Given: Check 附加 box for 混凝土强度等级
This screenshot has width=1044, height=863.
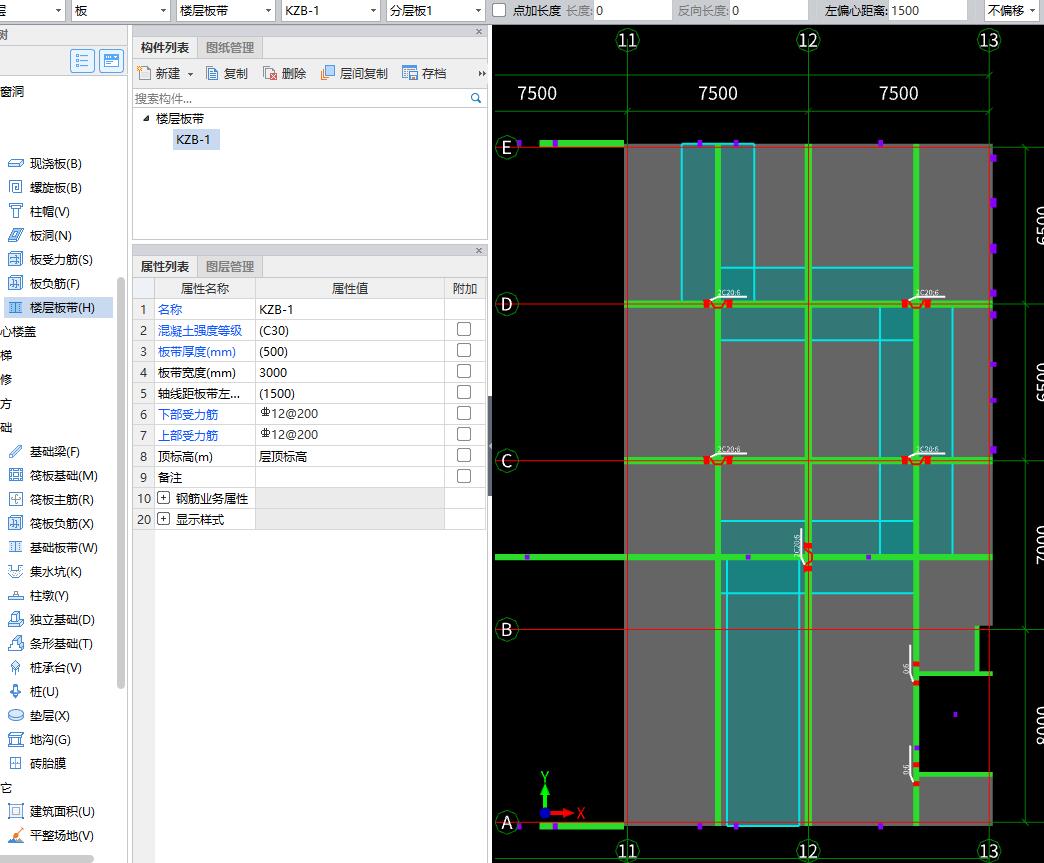Looking at the screenshot, I should (464, 330).
